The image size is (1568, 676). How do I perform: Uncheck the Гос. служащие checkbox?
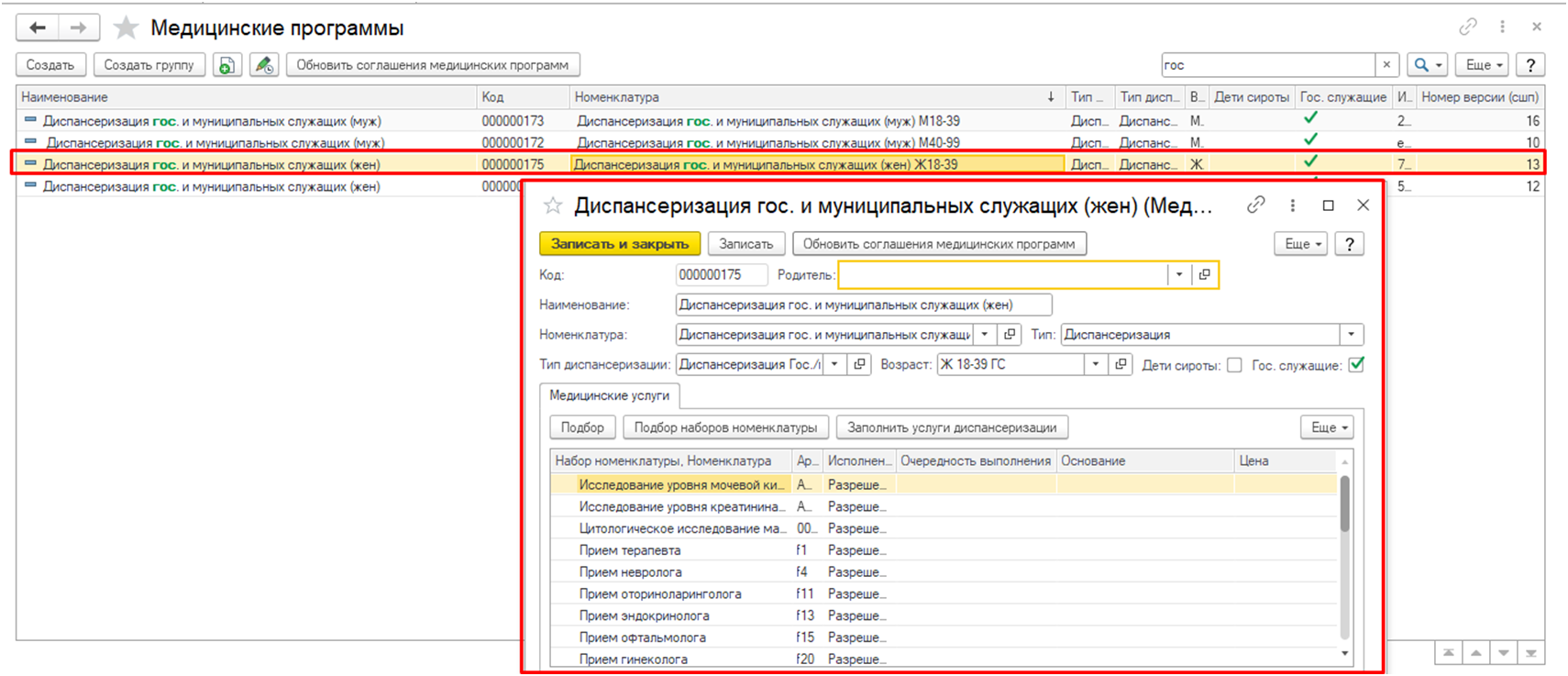[x=1356, y=365]
